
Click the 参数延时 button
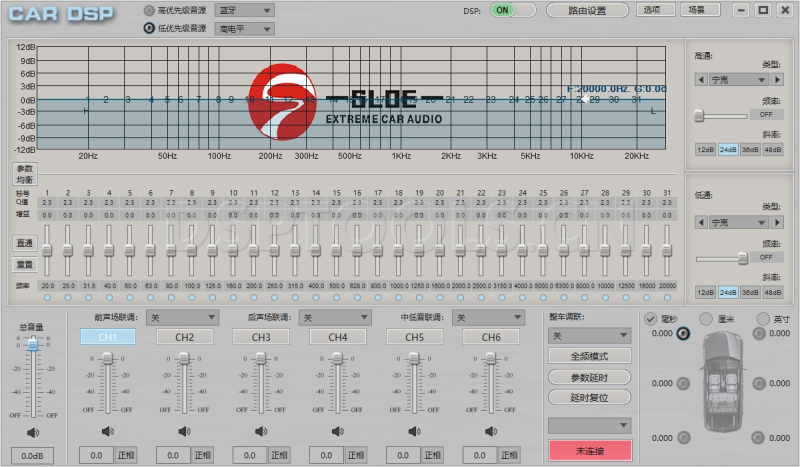tap(589, 377)
